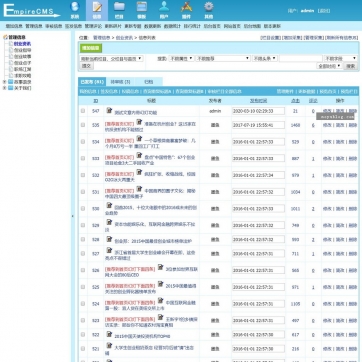Click the document icon in row ID 531
This screenshot has width=362, height=362.
[x=139, y=189]
